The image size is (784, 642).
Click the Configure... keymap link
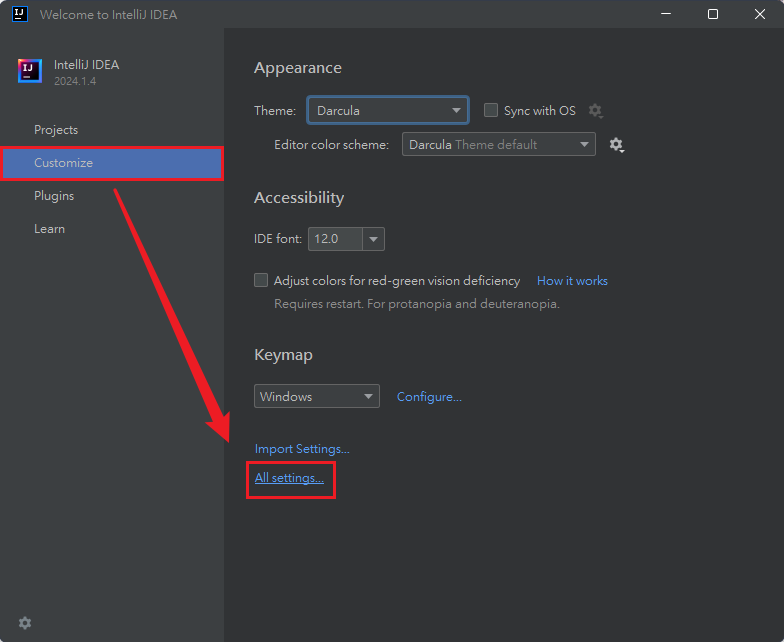(x=429, y=397)
